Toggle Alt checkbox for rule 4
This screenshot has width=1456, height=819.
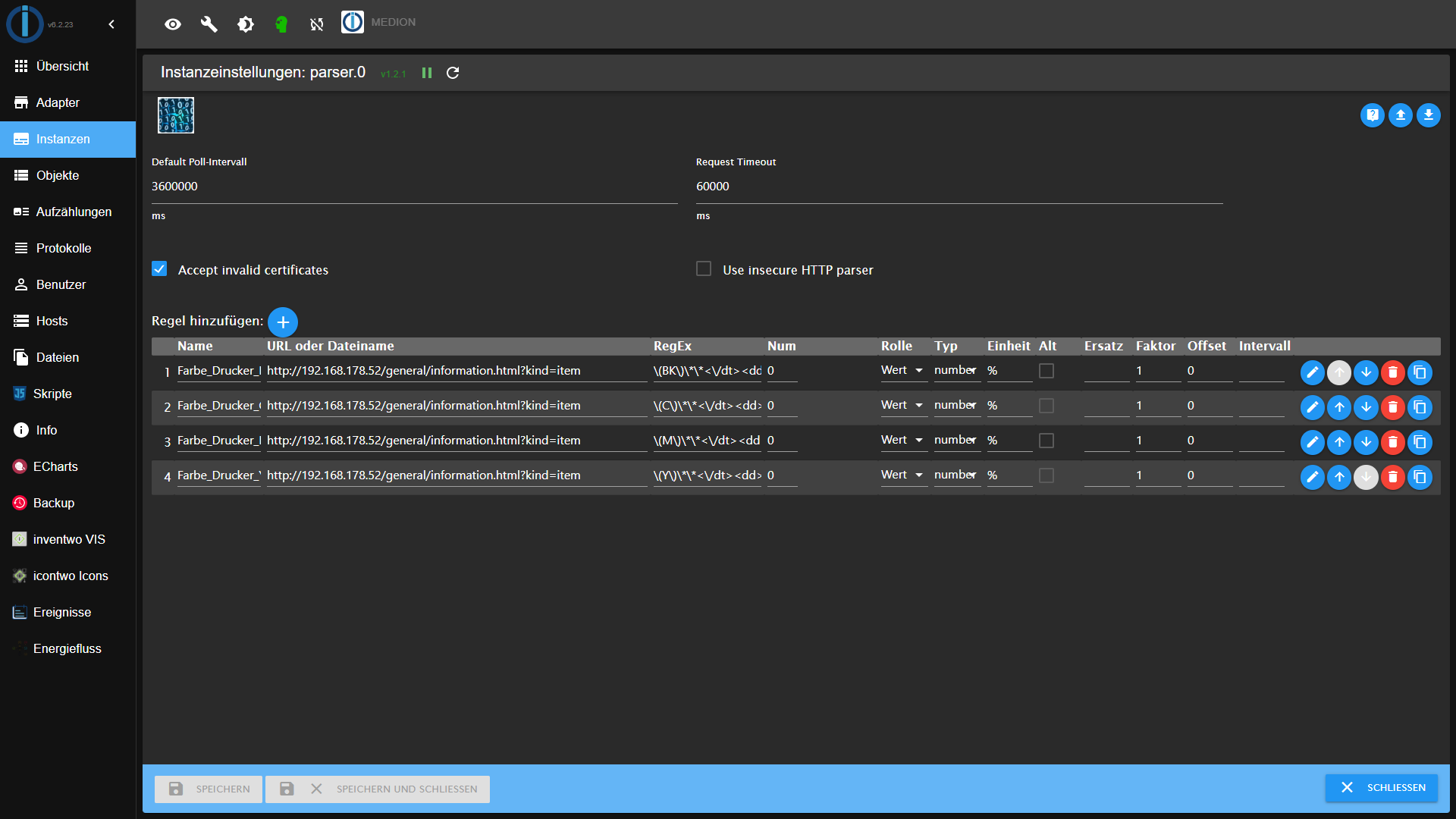(1046, 475)
